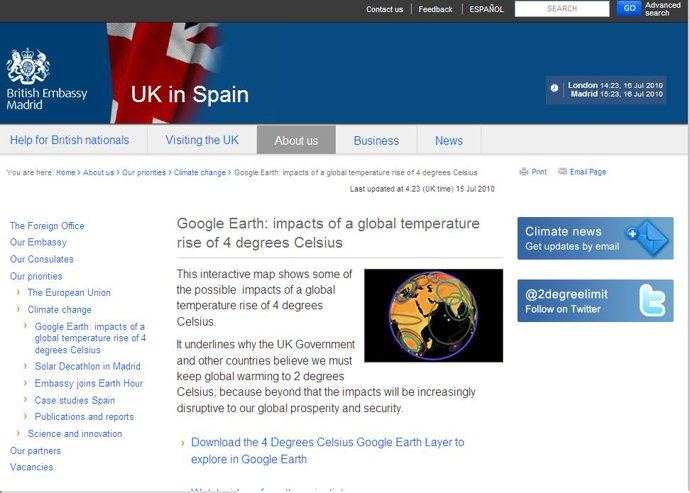Open Solar Decathlon in Madrid page
The height and width of the screenshot is (493, 690).
point(88,367)
